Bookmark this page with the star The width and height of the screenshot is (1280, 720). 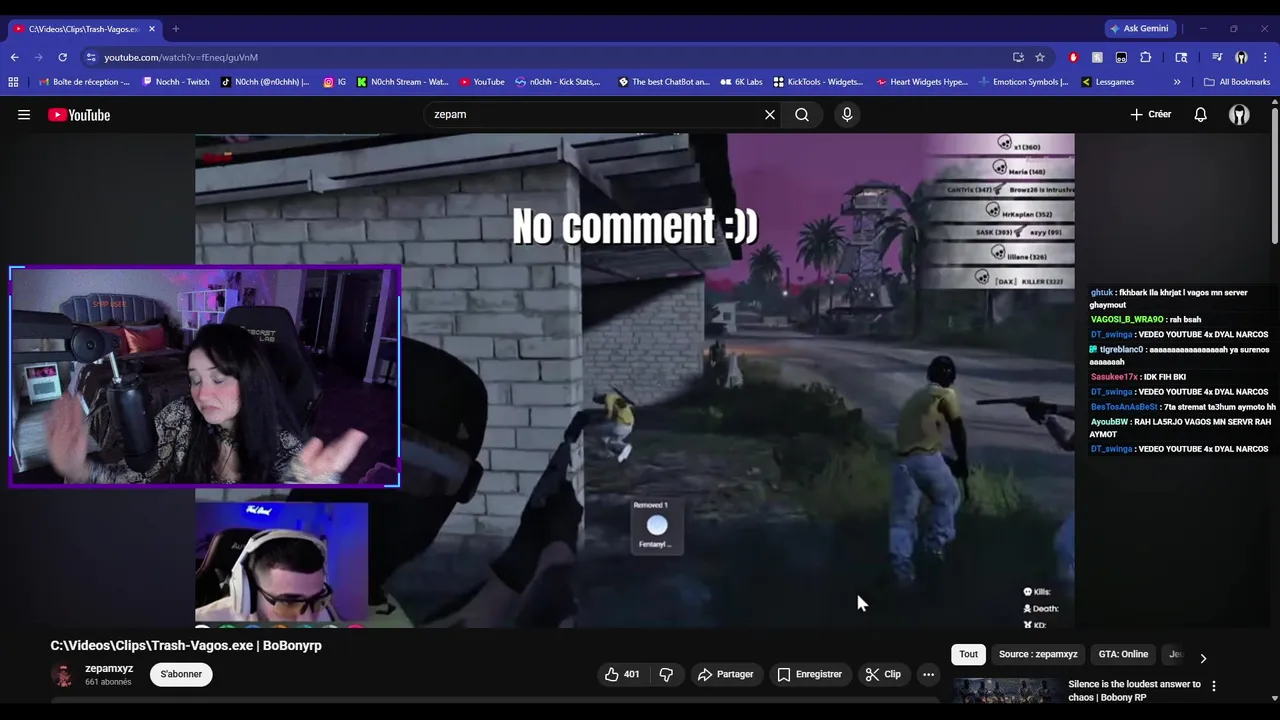click(x=1040, y=57)
